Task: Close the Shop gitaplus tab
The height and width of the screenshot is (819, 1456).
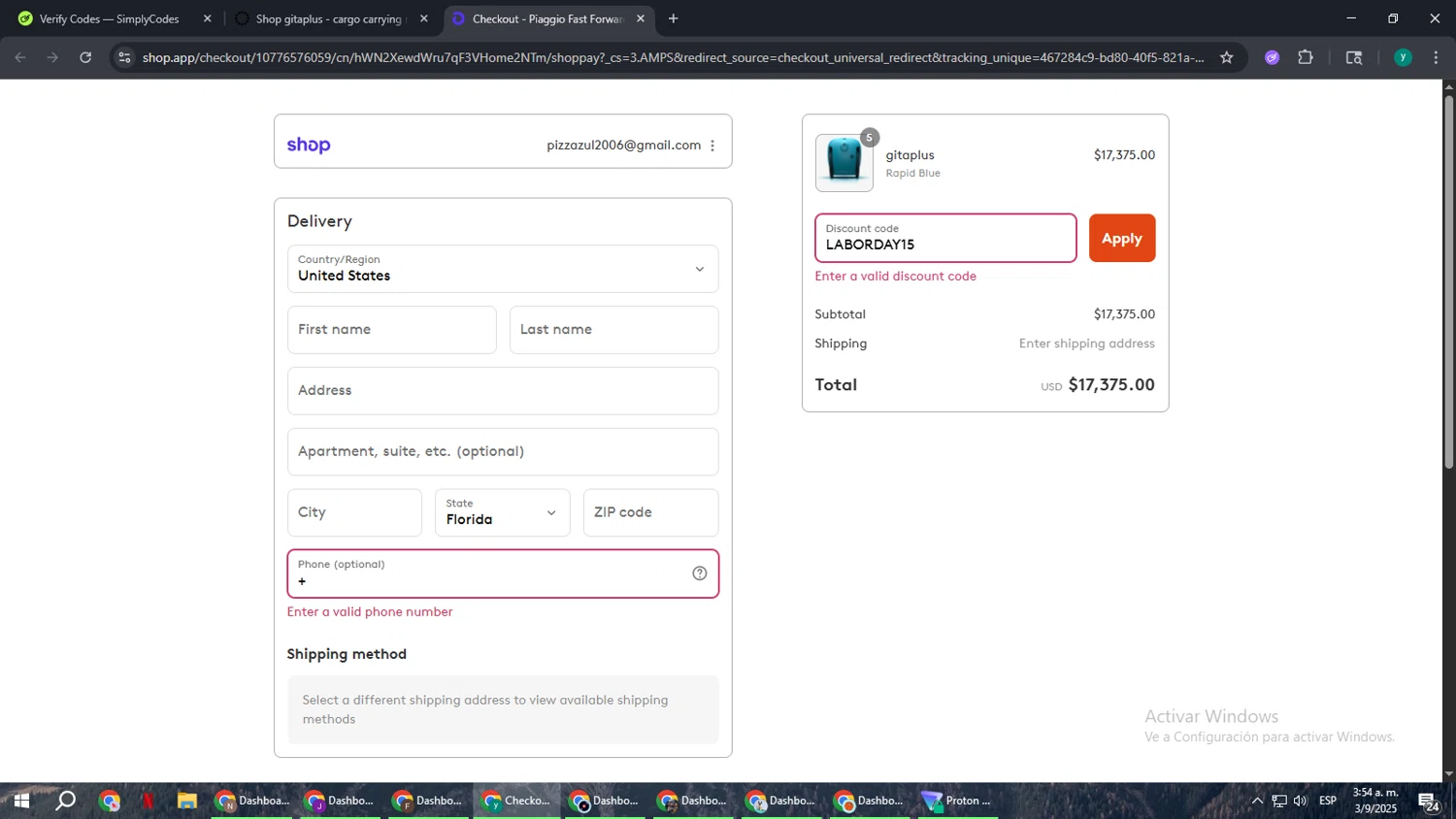Action: 423,18
